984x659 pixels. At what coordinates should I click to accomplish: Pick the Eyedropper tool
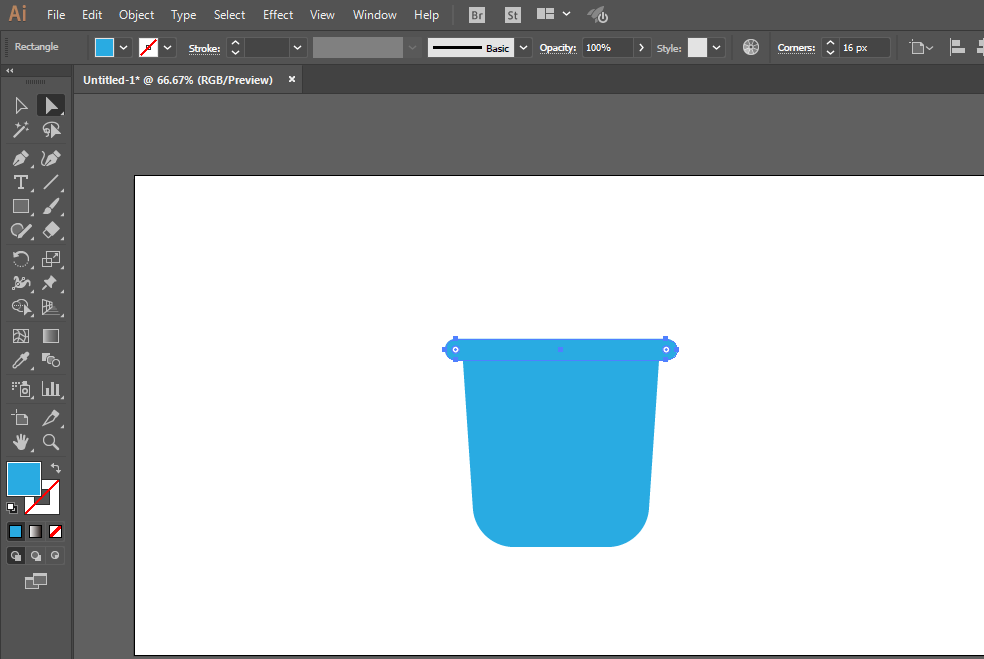[20, 360]
